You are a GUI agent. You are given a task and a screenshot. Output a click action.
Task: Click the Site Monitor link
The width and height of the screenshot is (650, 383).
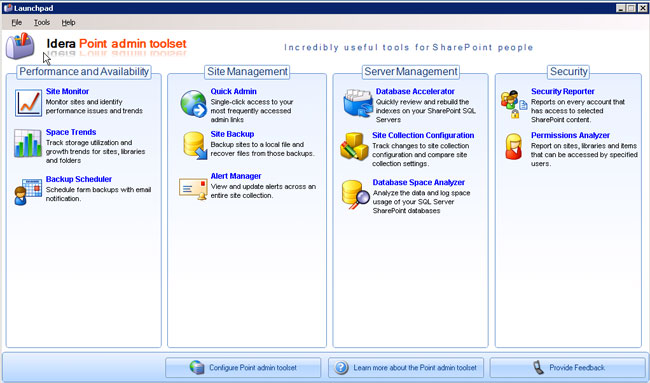[x=67, y=91]
